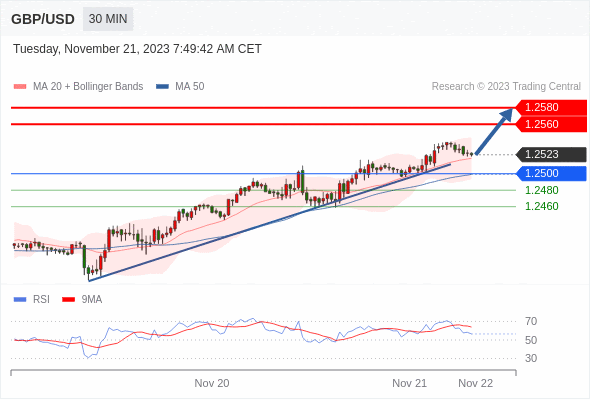This screenshot has height=400, width=590.
Task: Click the 9MA legend red swatch
Action: [68, 300]
